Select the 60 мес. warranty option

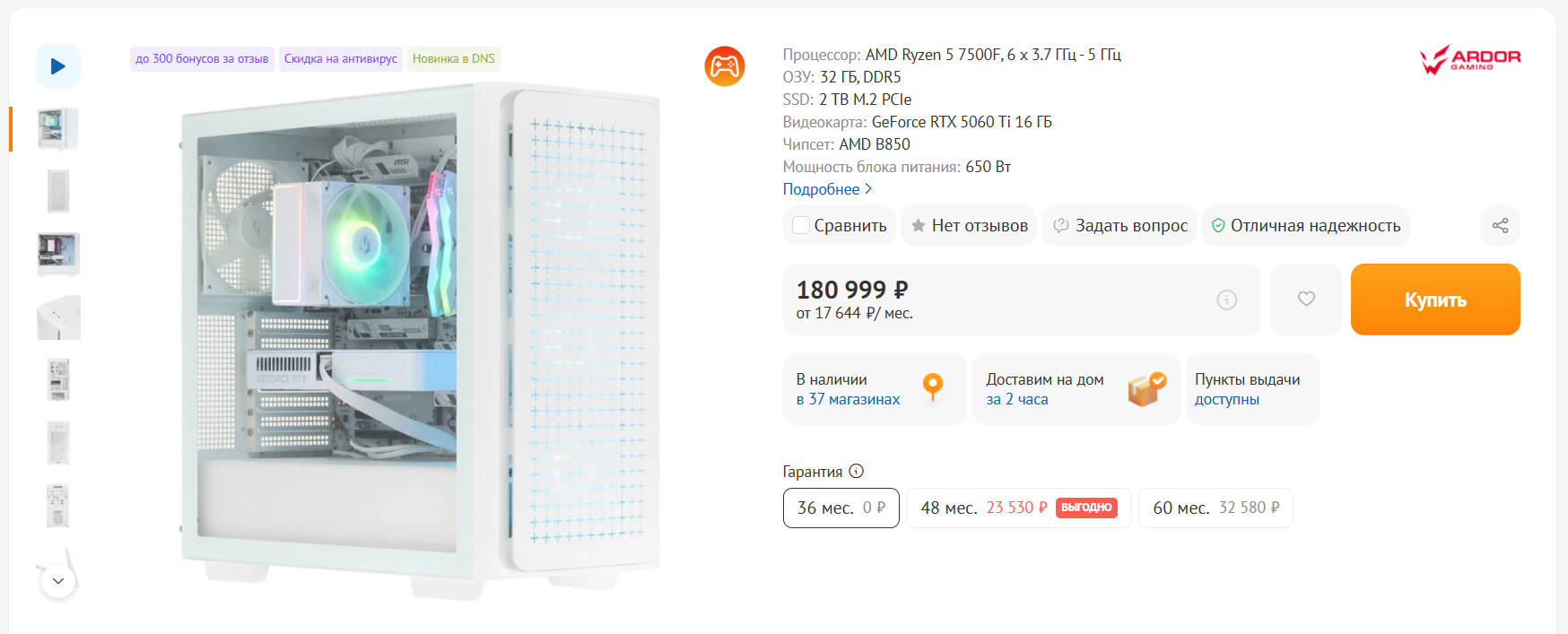tap(1215, 508)
